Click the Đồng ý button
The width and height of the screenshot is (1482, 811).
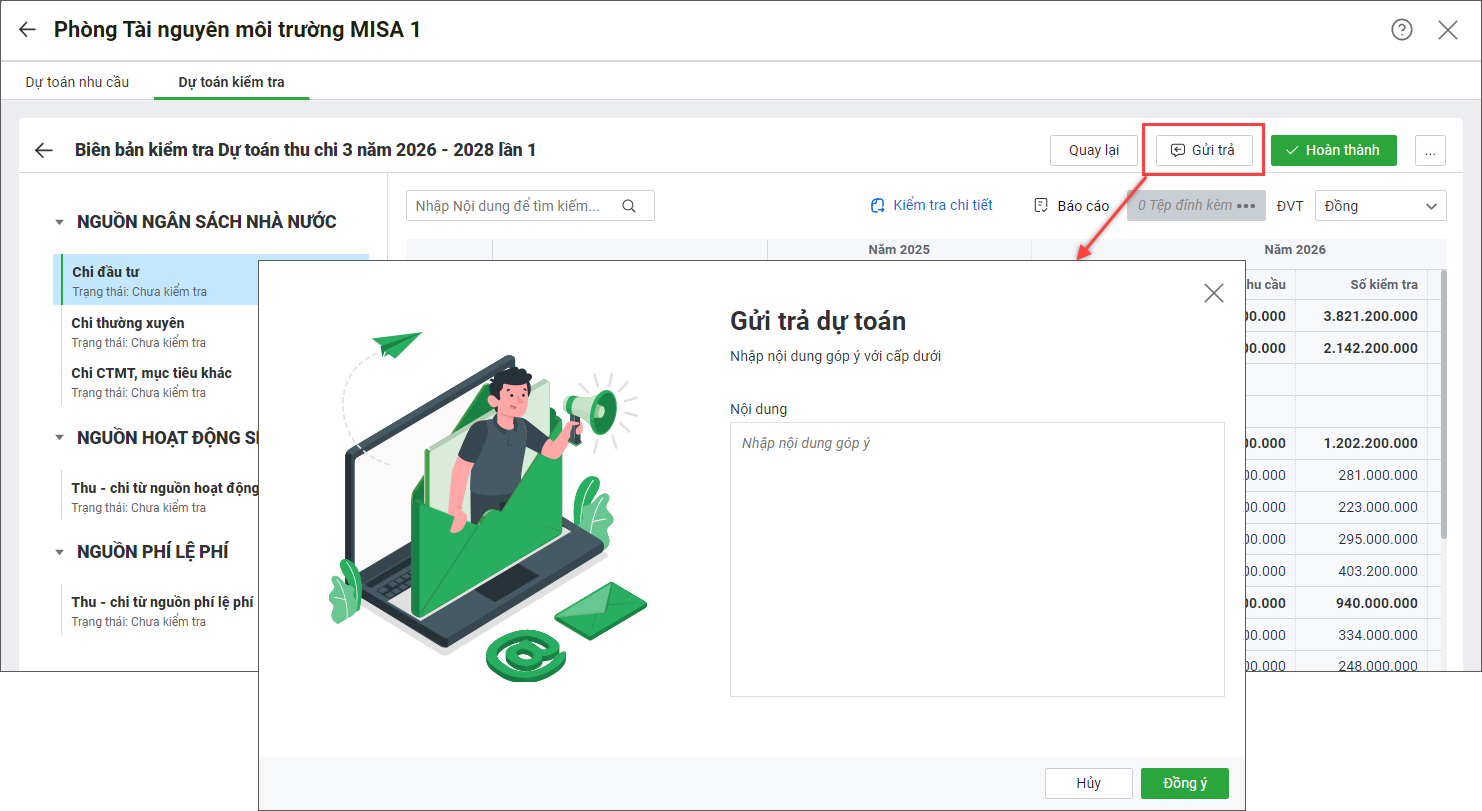point(1184,783)
